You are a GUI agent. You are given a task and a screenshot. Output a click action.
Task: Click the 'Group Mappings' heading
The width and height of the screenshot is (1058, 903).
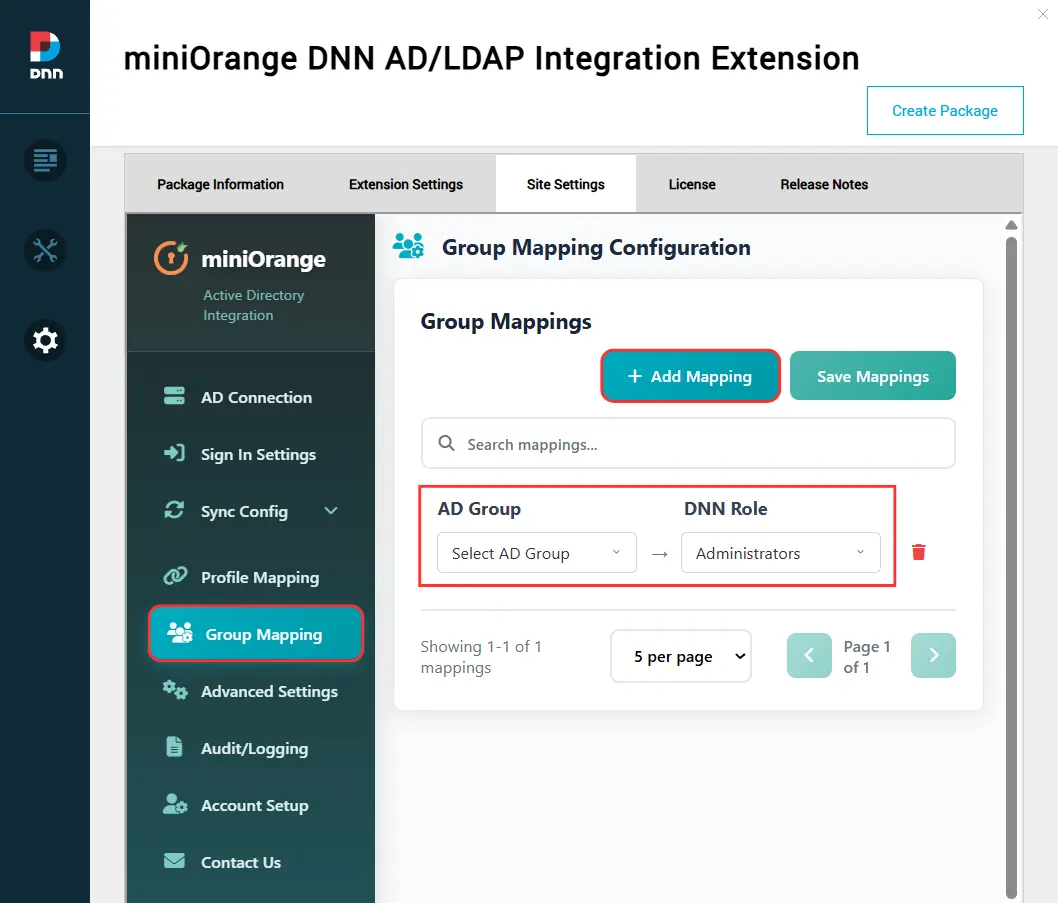[506, 322]
